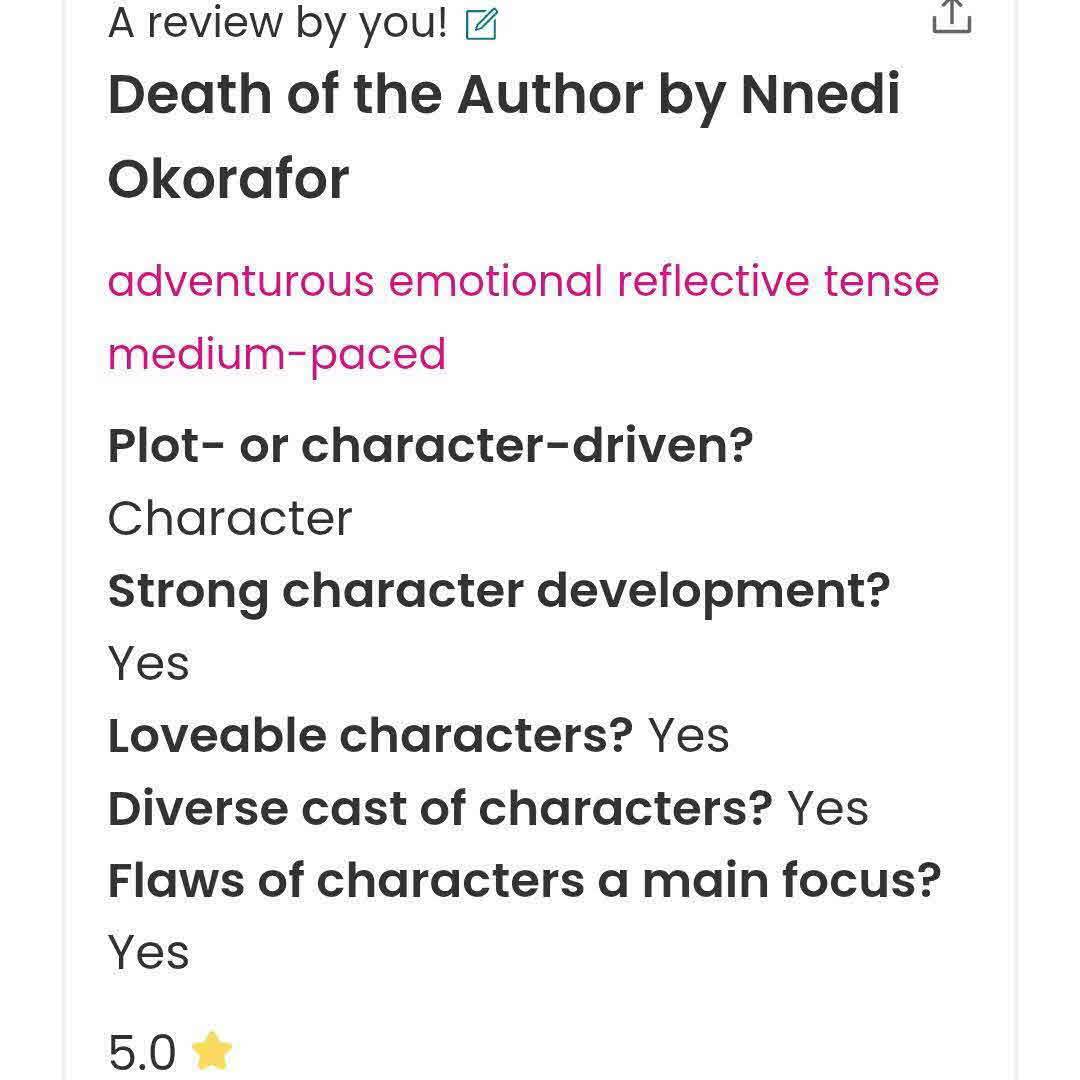The image size is (1080, 1080).
Task: Select the reflective mood tag
Action: 713,281
